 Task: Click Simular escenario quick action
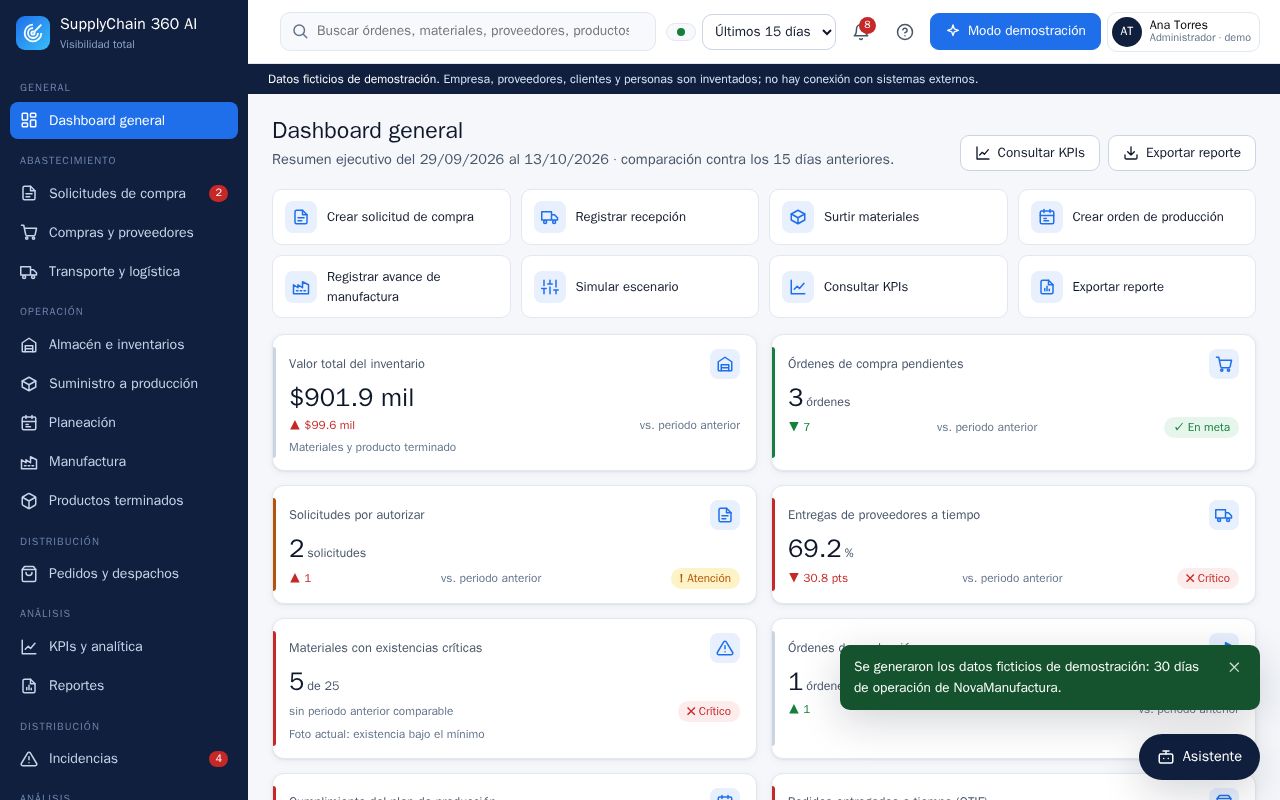[x=640, y=287]
